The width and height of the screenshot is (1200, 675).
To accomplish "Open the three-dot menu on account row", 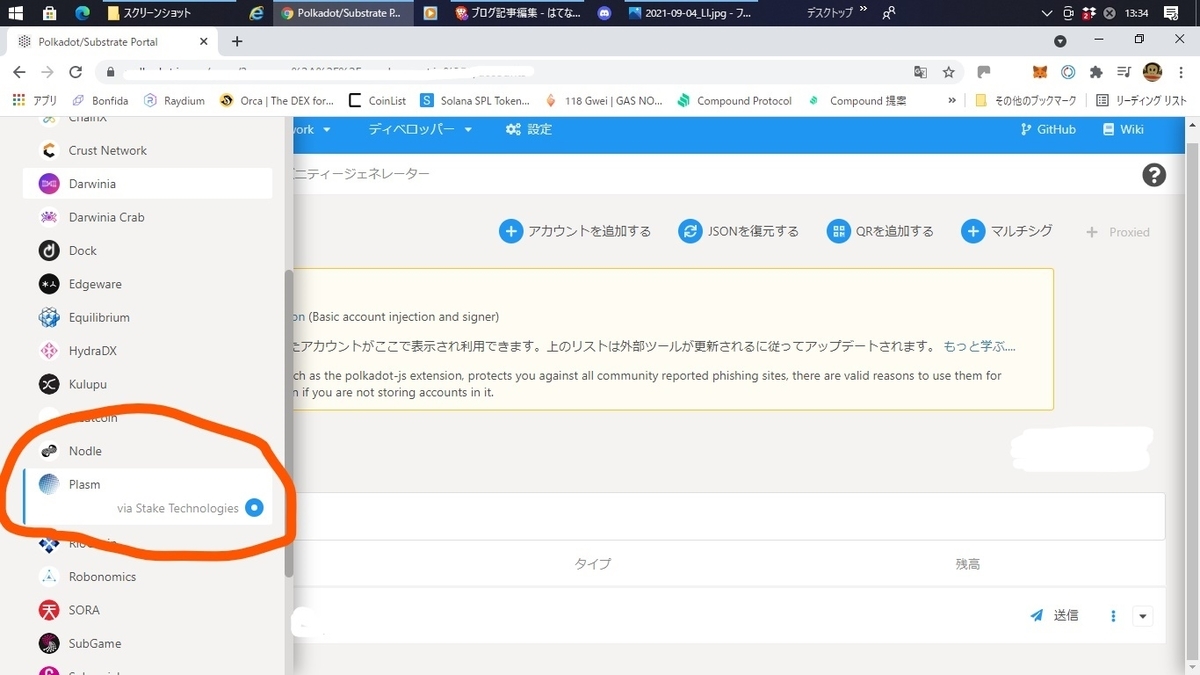I will pyautogui.click(x=1113, y=616).
